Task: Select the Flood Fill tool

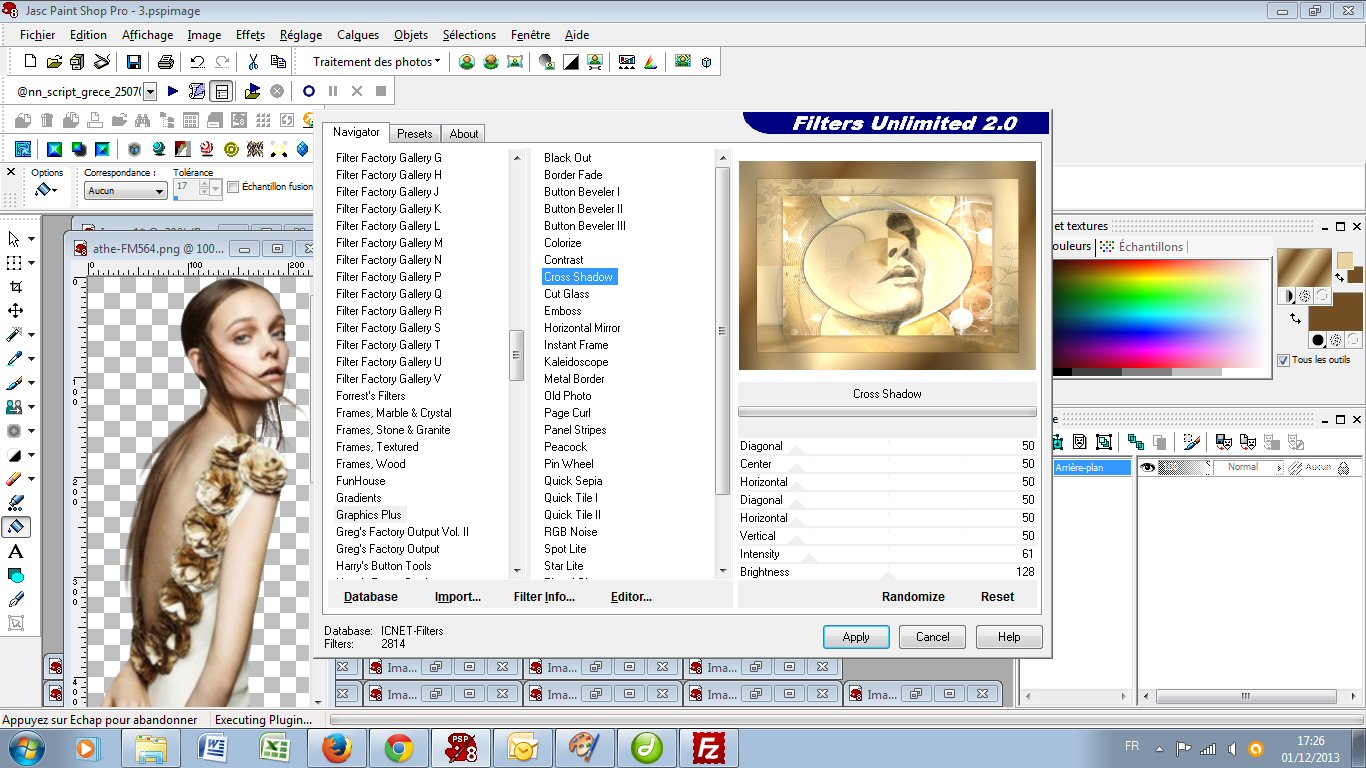Action: [16, 527]
